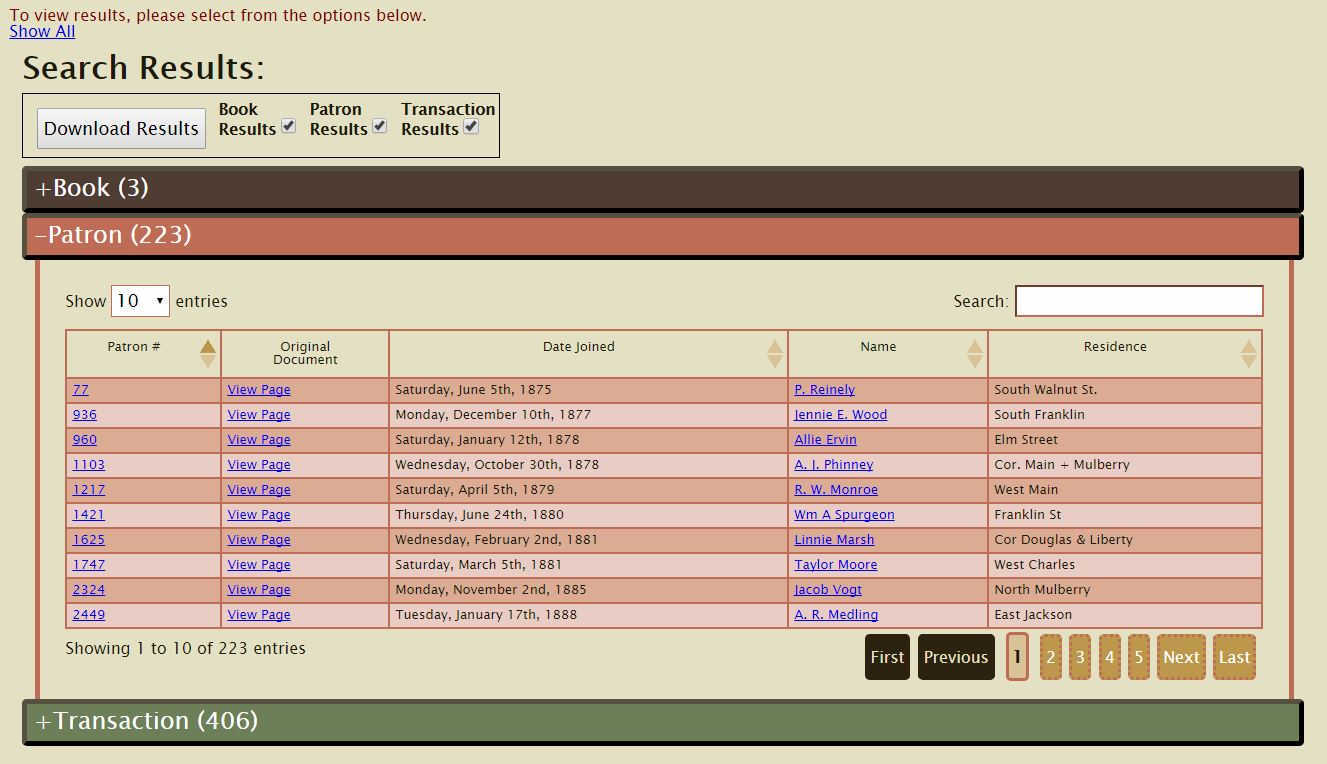1327x764 pixels.
Task: Click inside the Search field
Action: coord(1138,300)
